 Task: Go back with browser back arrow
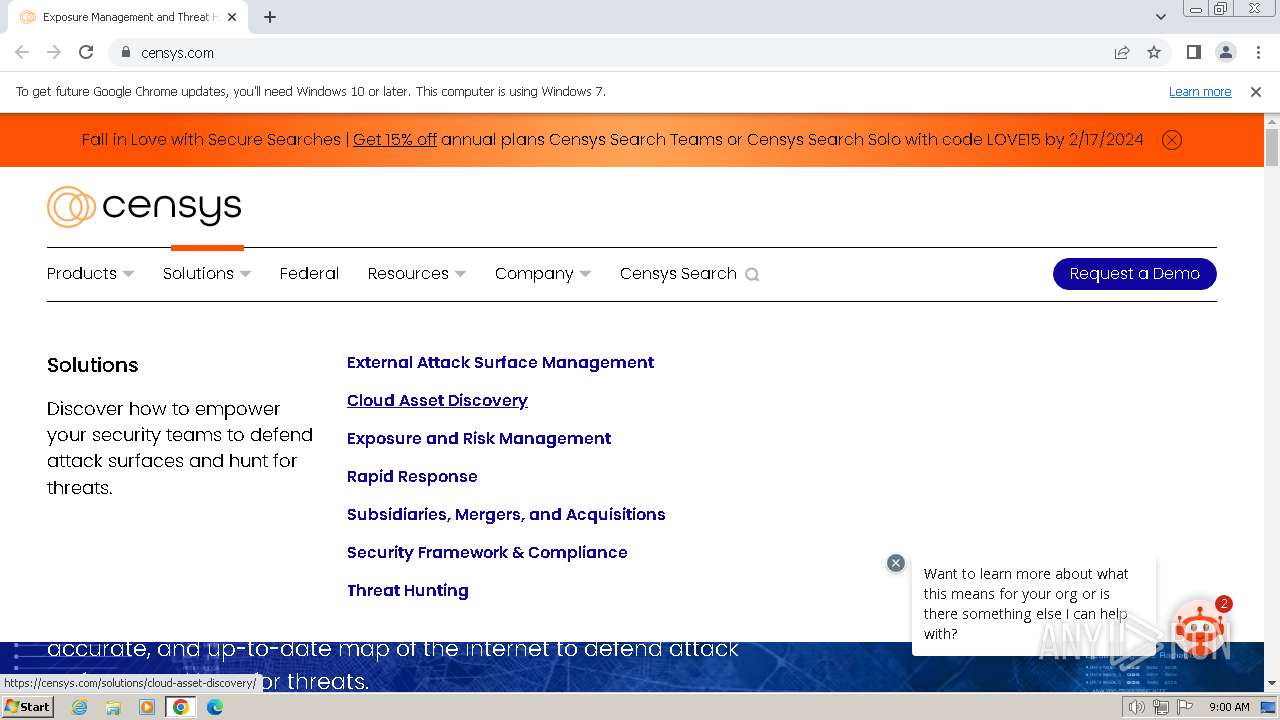coord(22,52)
